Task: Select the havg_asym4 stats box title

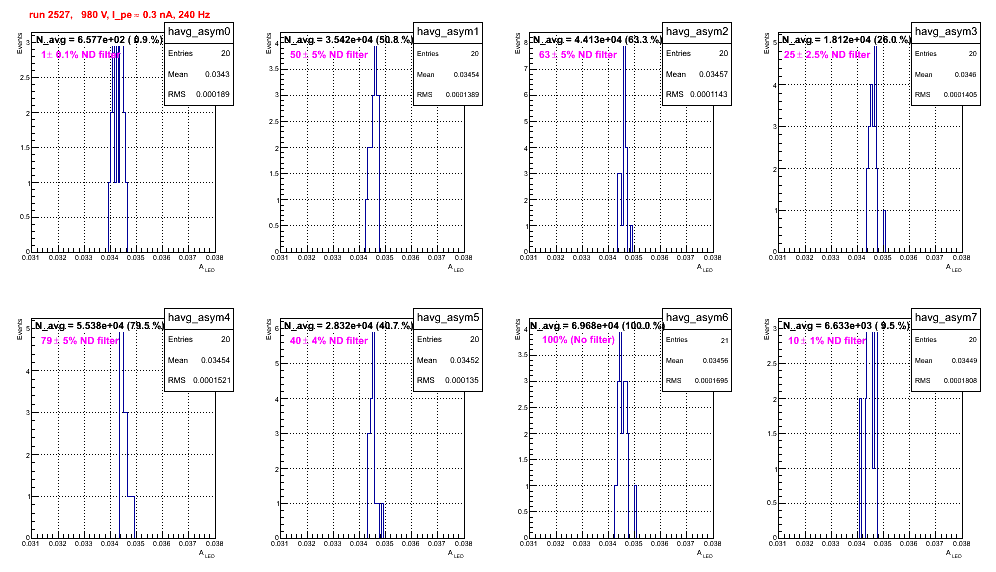Action: [199, 318]
